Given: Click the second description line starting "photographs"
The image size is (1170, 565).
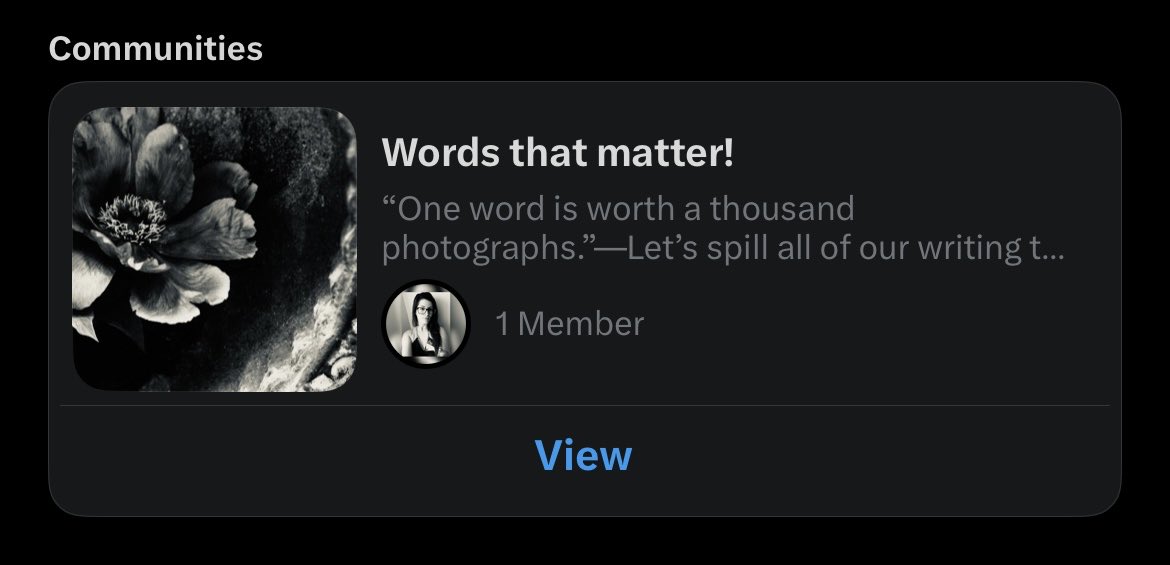Looking at the screenshot, I should pyautogui.click(x=723, y=249).
